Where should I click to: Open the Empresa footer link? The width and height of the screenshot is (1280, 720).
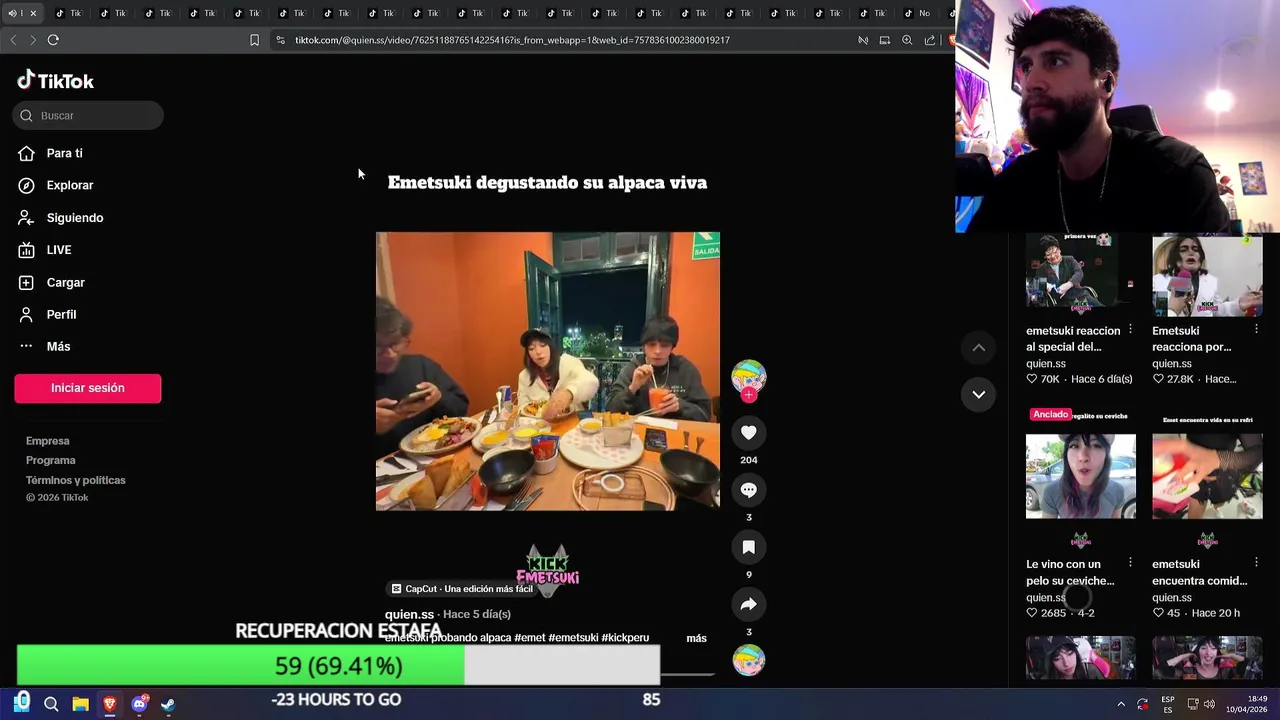47,441
